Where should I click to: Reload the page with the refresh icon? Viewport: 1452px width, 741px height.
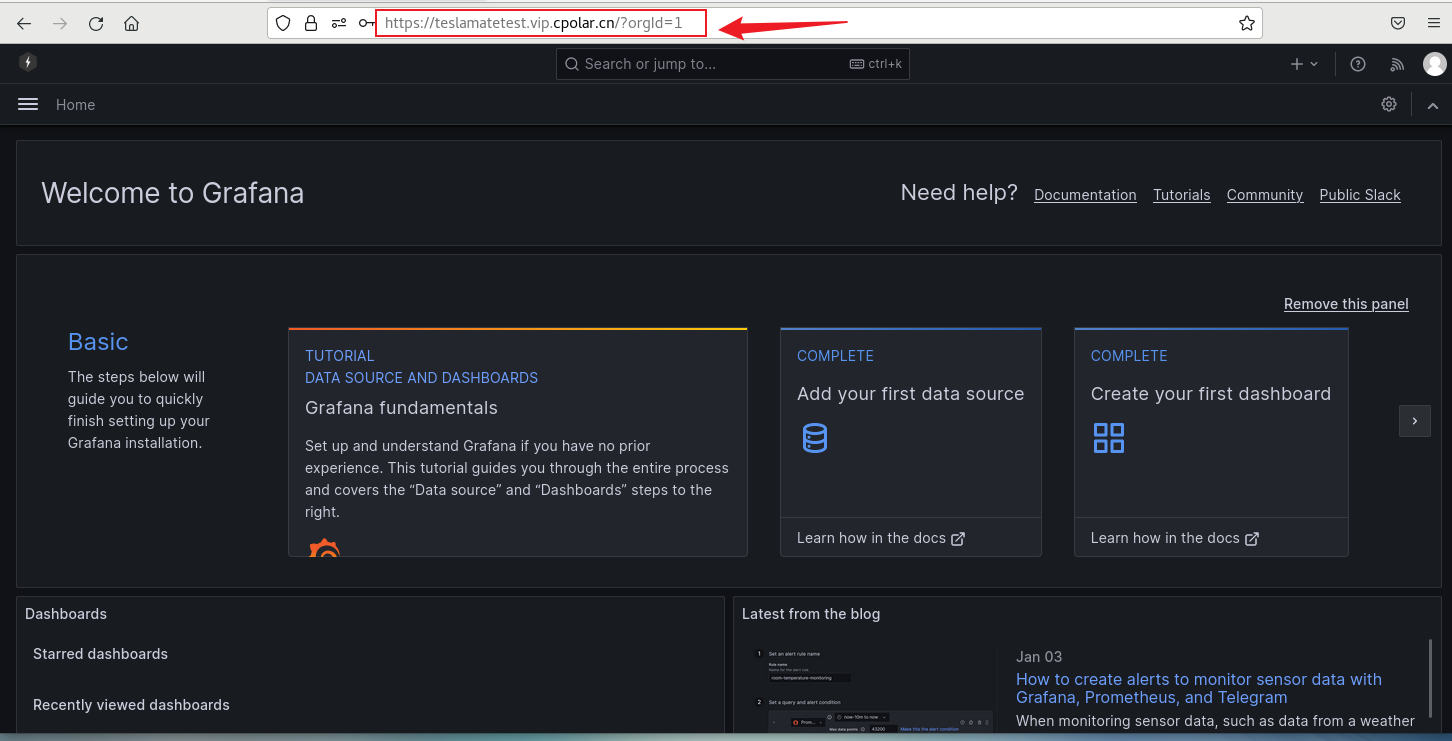pos(96,23)
